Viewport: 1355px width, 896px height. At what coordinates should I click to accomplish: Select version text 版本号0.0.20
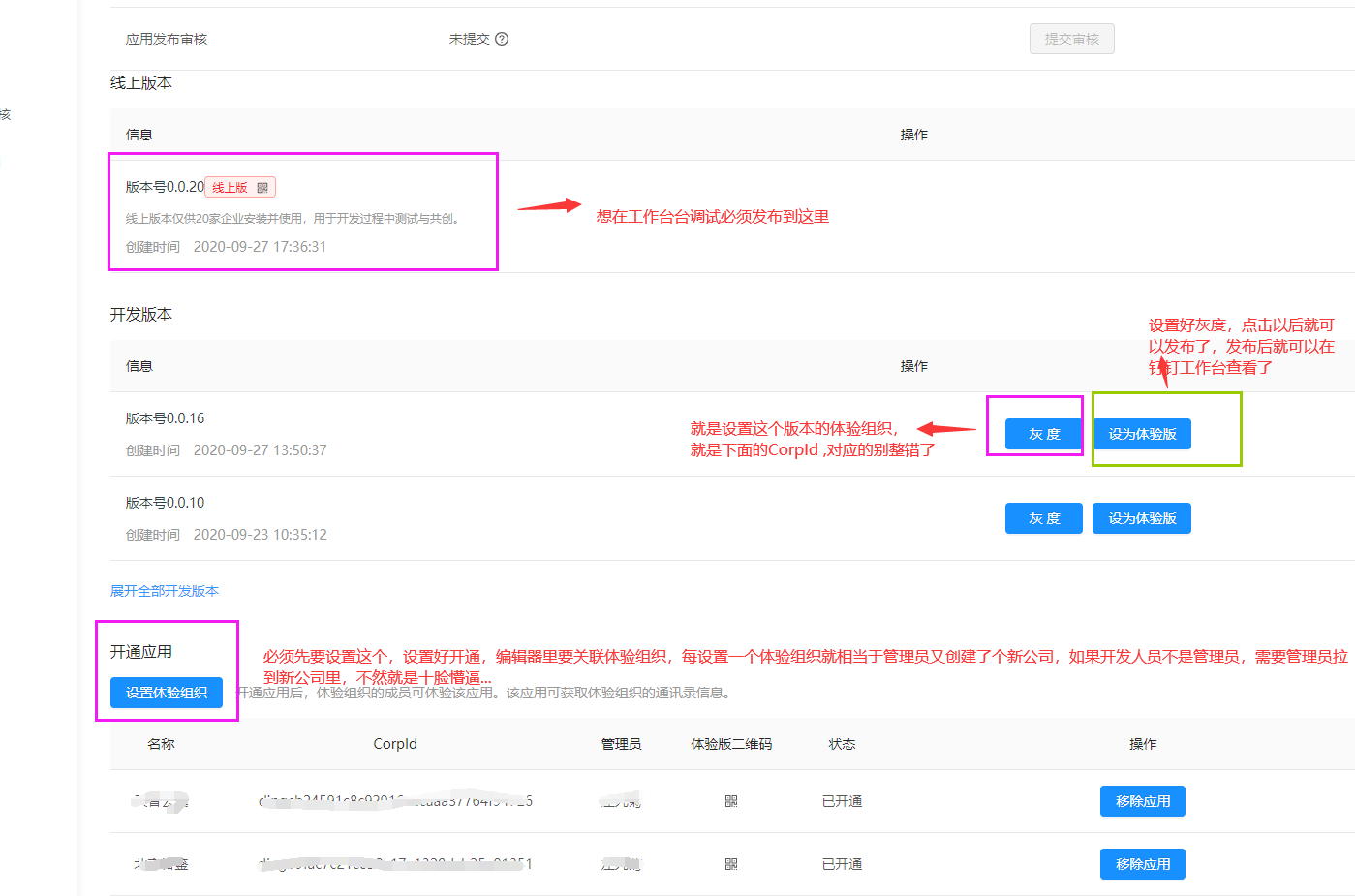click(165, 187)
